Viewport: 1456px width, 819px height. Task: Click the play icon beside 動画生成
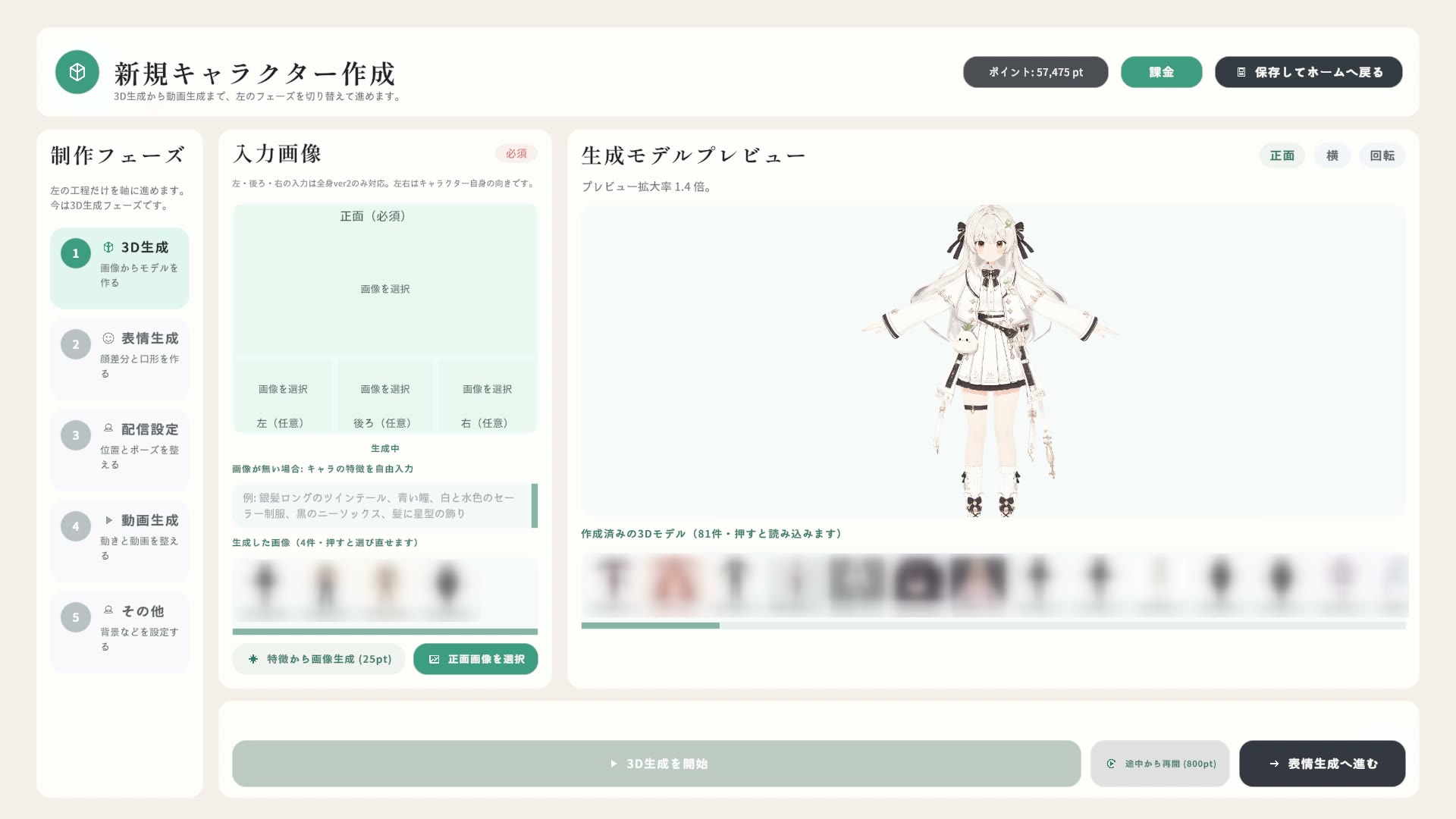(x=108, y=520)
